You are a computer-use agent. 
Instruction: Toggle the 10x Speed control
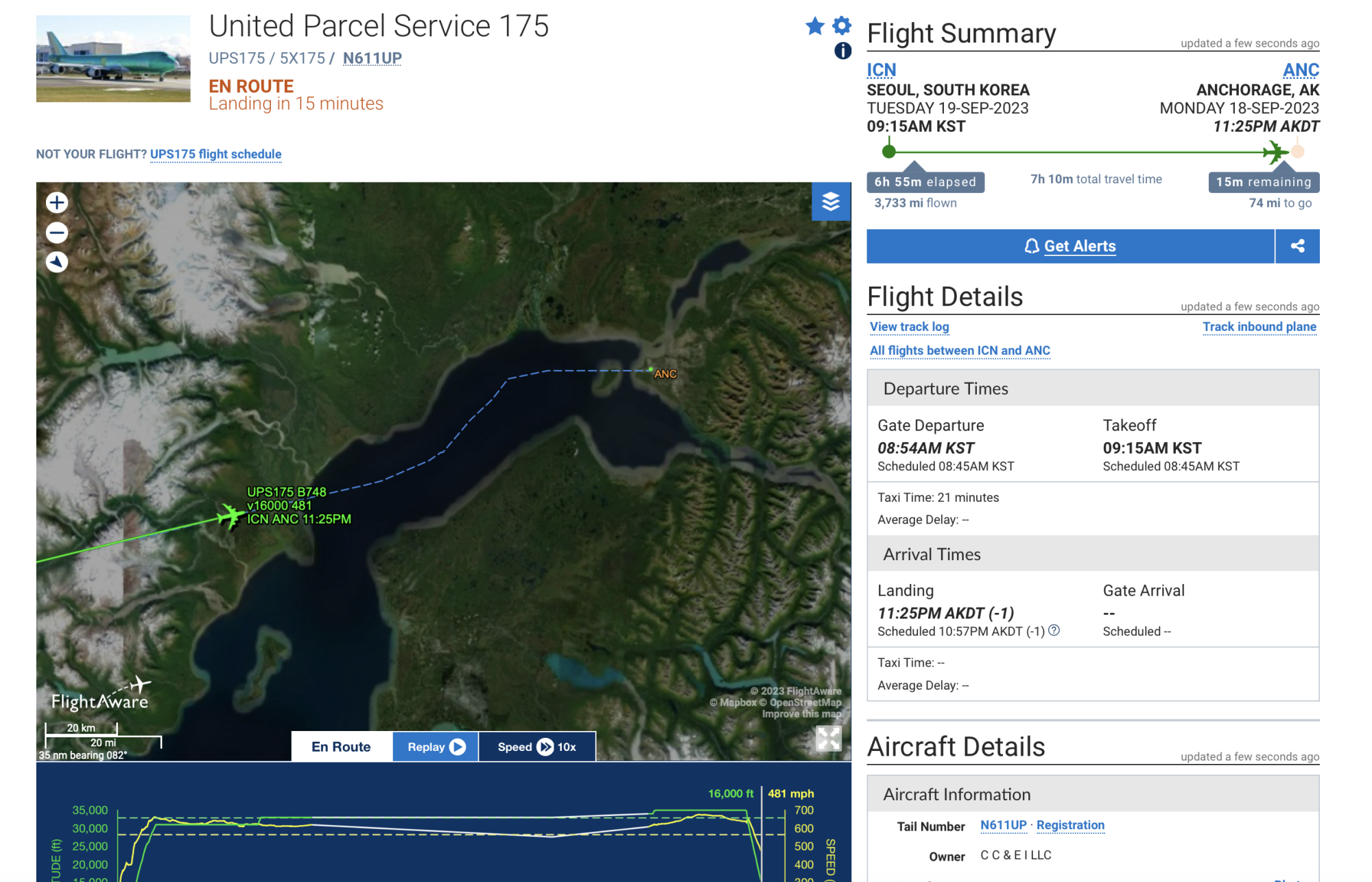536,747
